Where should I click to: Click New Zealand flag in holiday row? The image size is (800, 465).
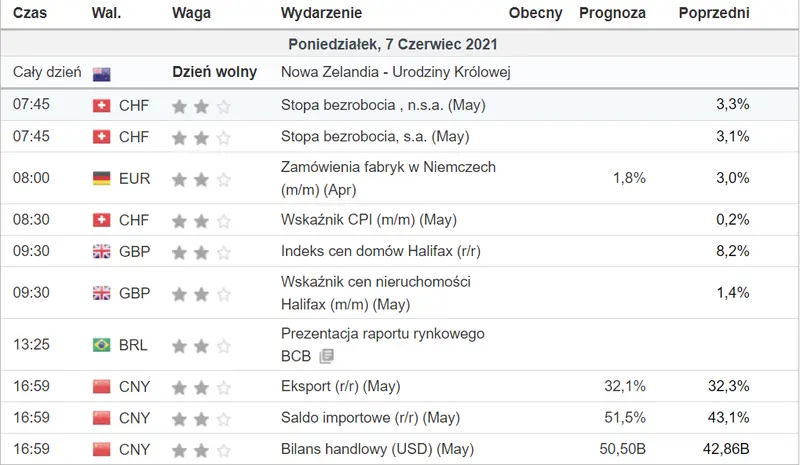102,74
